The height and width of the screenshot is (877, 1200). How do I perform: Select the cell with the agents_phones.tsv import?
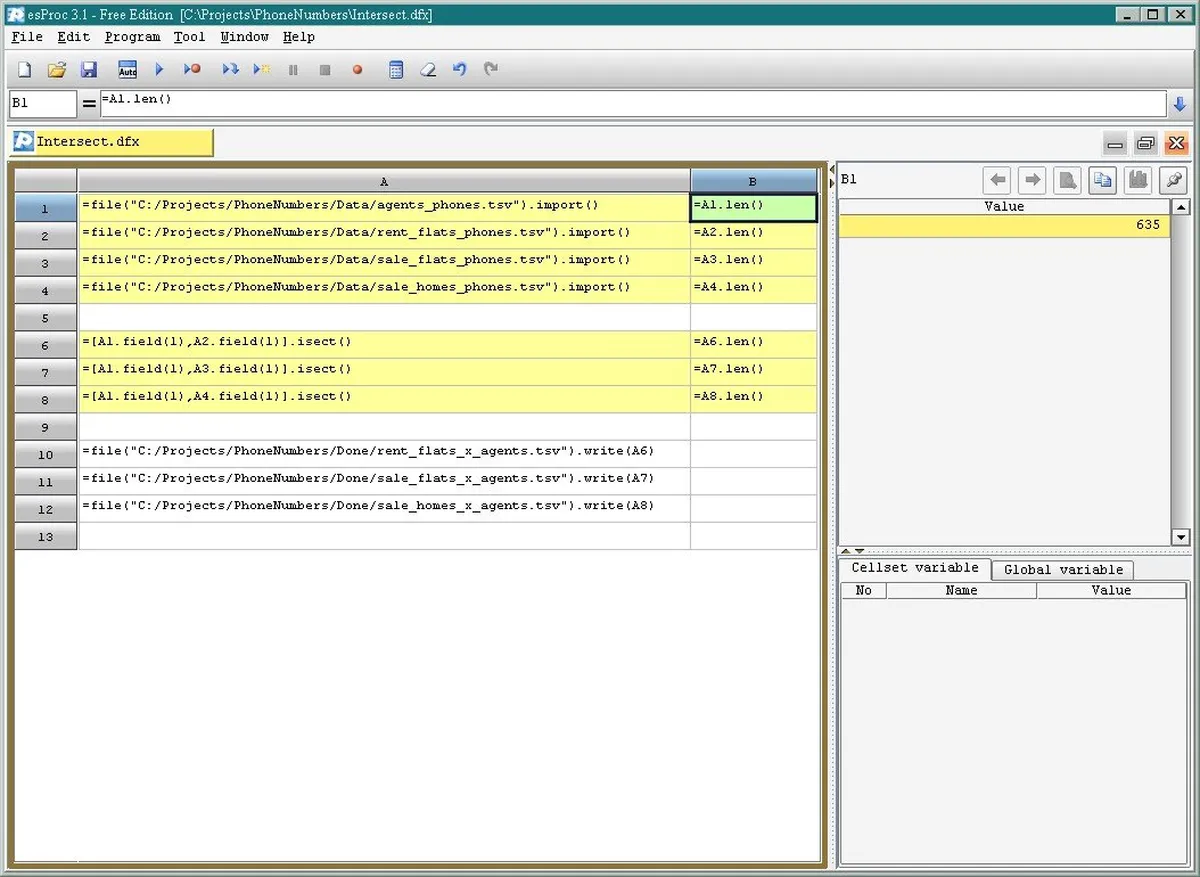click(x=384, y=208)
